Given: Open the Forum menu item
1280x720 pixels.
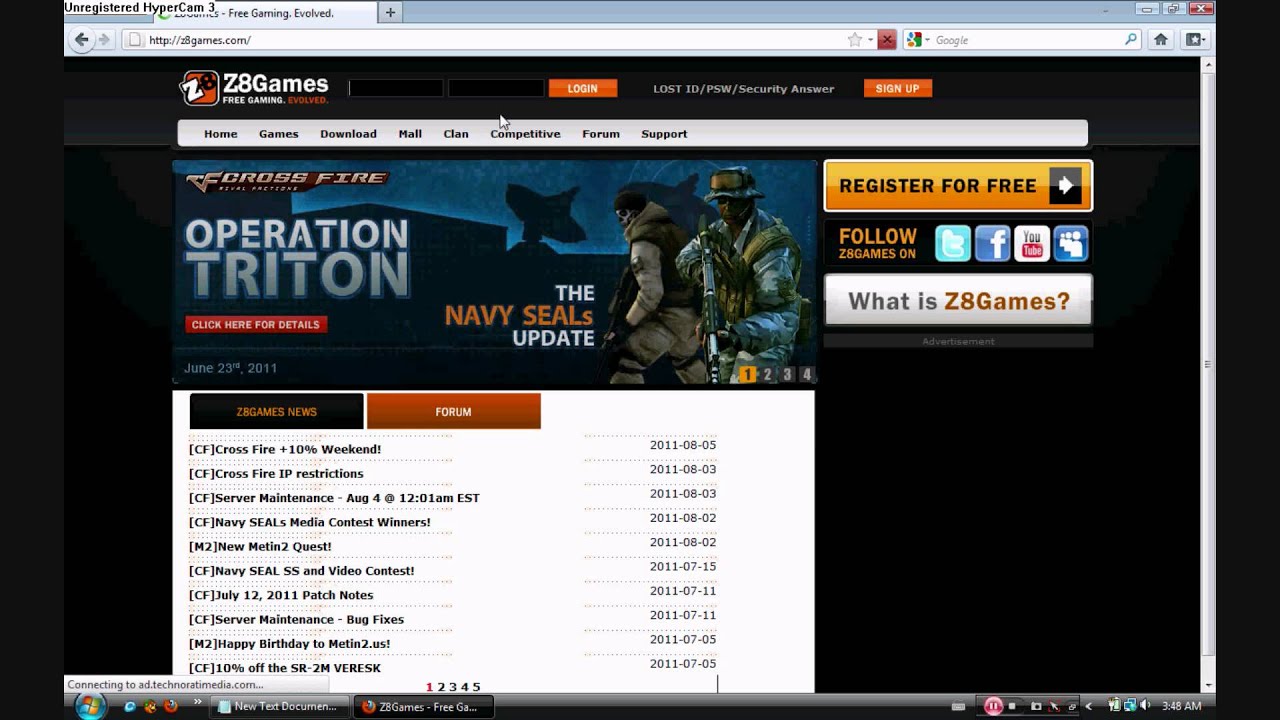Looking at the screenshot, I should (601, 134).
